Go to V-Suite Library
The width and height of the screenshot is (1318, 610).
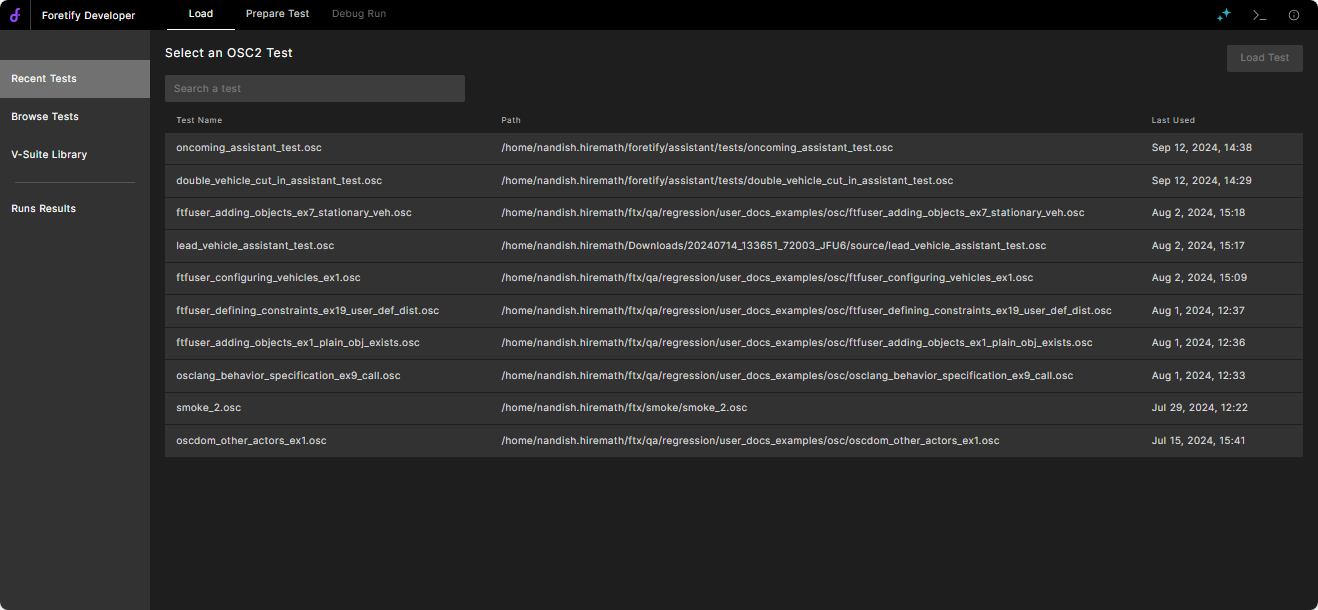click(49, 155)
